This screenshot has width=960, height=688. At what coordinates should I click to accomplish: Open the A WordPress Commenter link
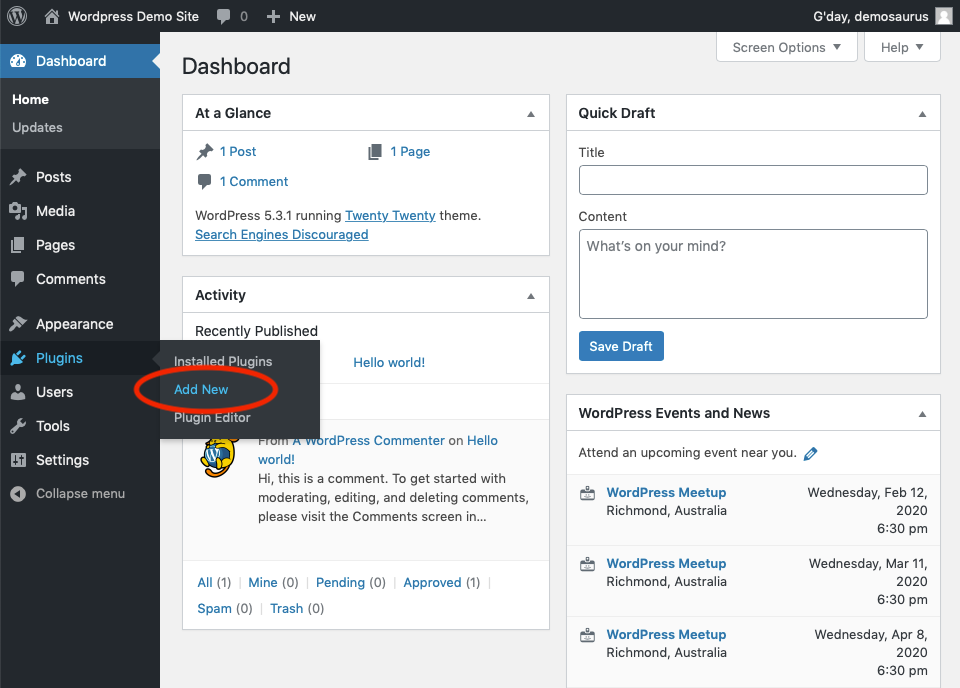(369, 440)
